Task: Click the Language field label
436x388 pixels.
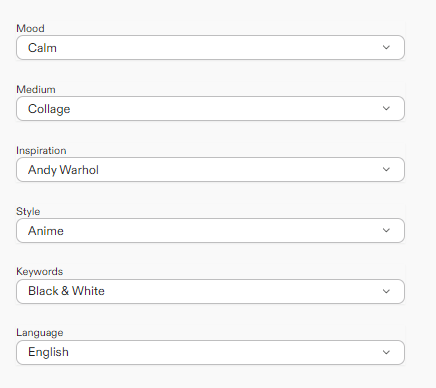Action: point(40,333)
